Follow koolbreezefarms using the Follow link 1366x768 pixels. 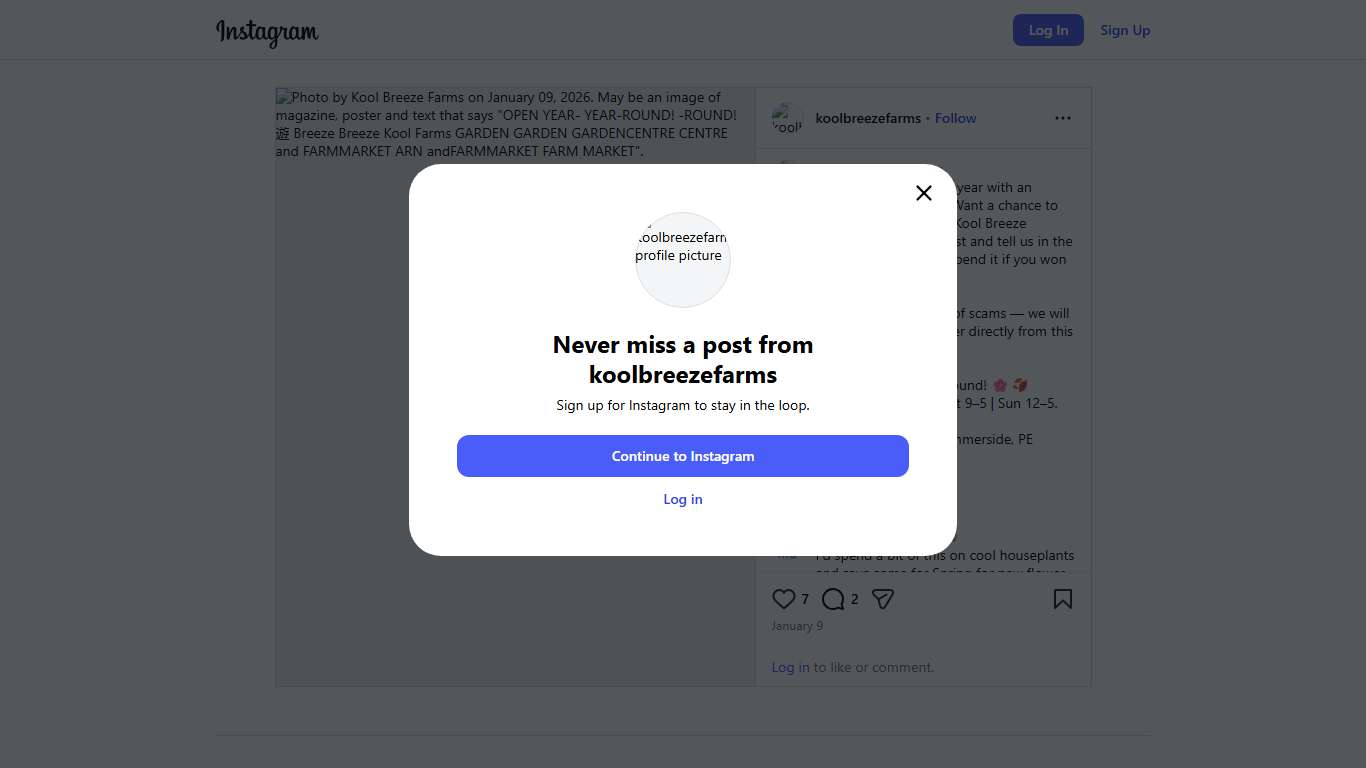coord(955,118)
